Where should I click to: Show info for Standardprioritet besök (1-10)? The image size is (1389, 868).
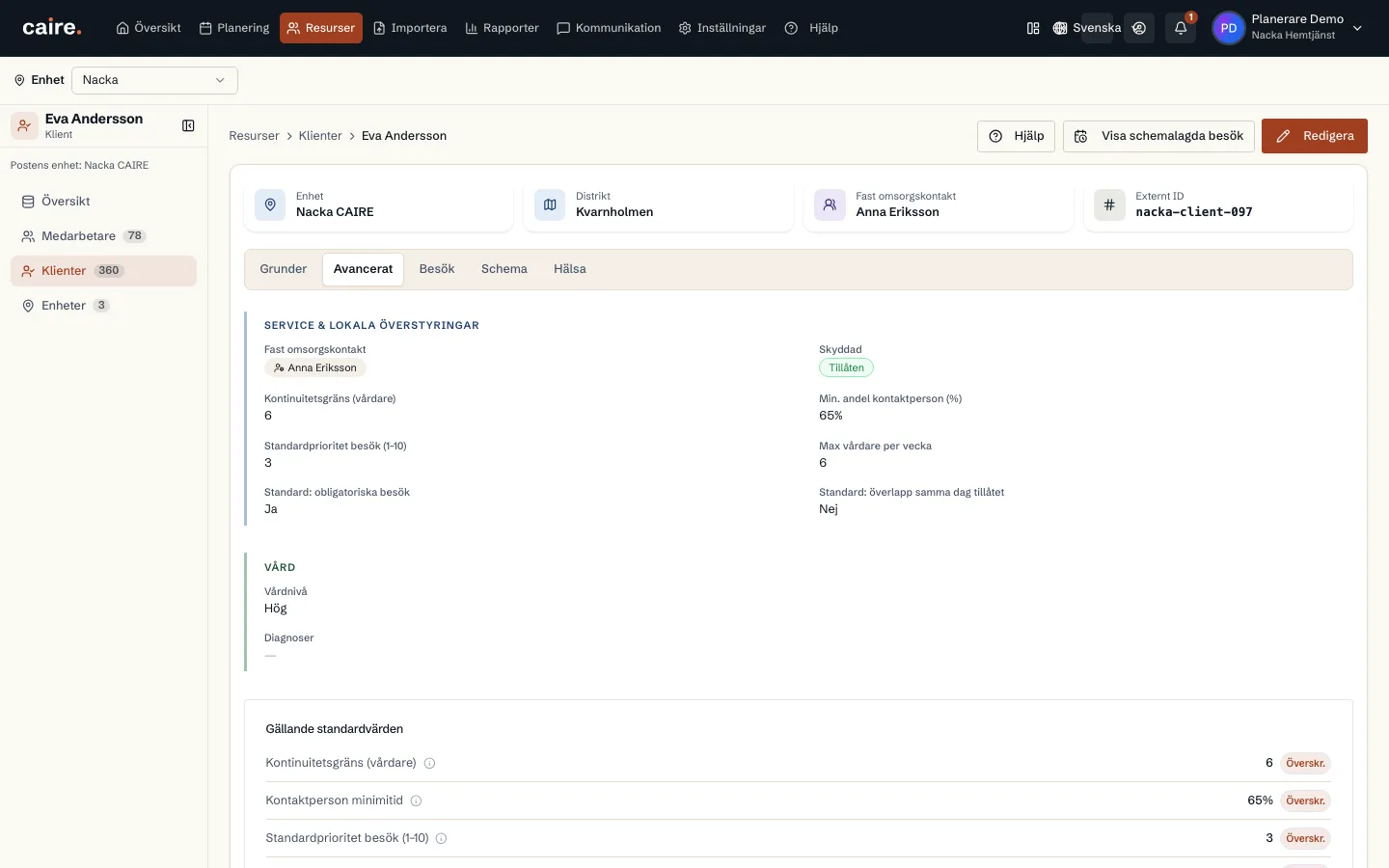click(x=442, y=838)
